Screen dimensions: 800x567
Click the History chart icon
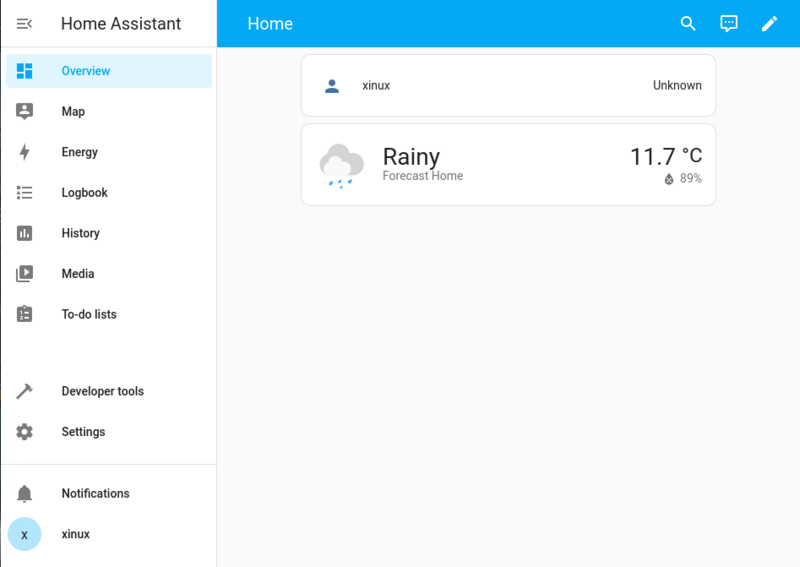[x=25, y=233]
